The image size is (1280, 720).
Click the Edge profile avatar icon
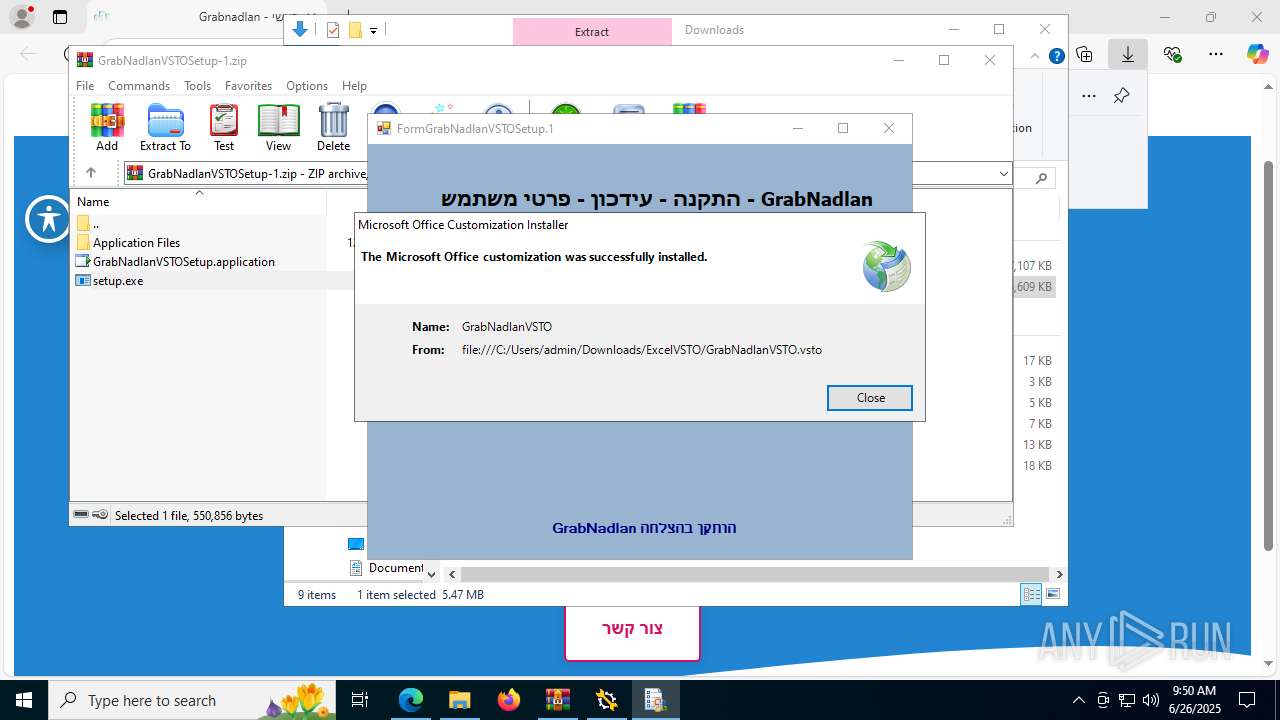(x=22, y=17)
